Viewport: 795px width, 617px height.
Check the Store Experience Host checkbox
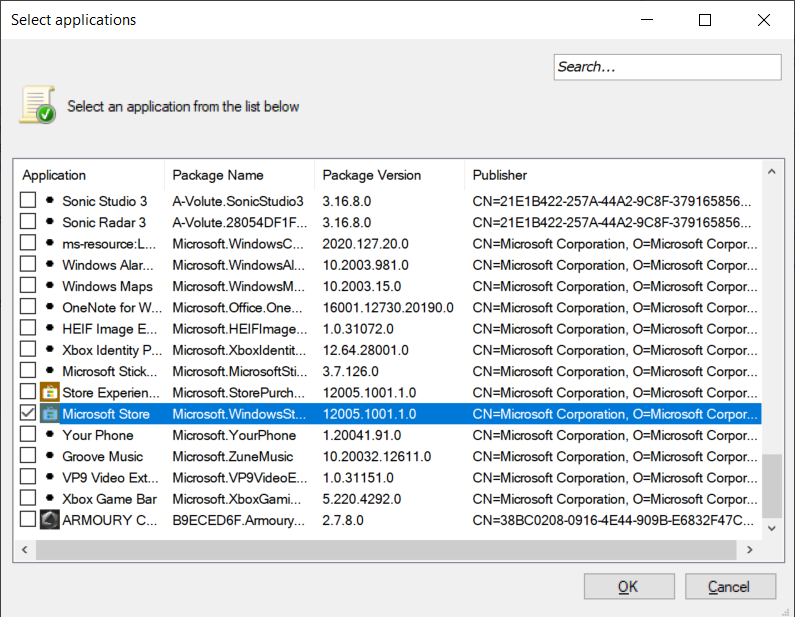coord(28,392)
